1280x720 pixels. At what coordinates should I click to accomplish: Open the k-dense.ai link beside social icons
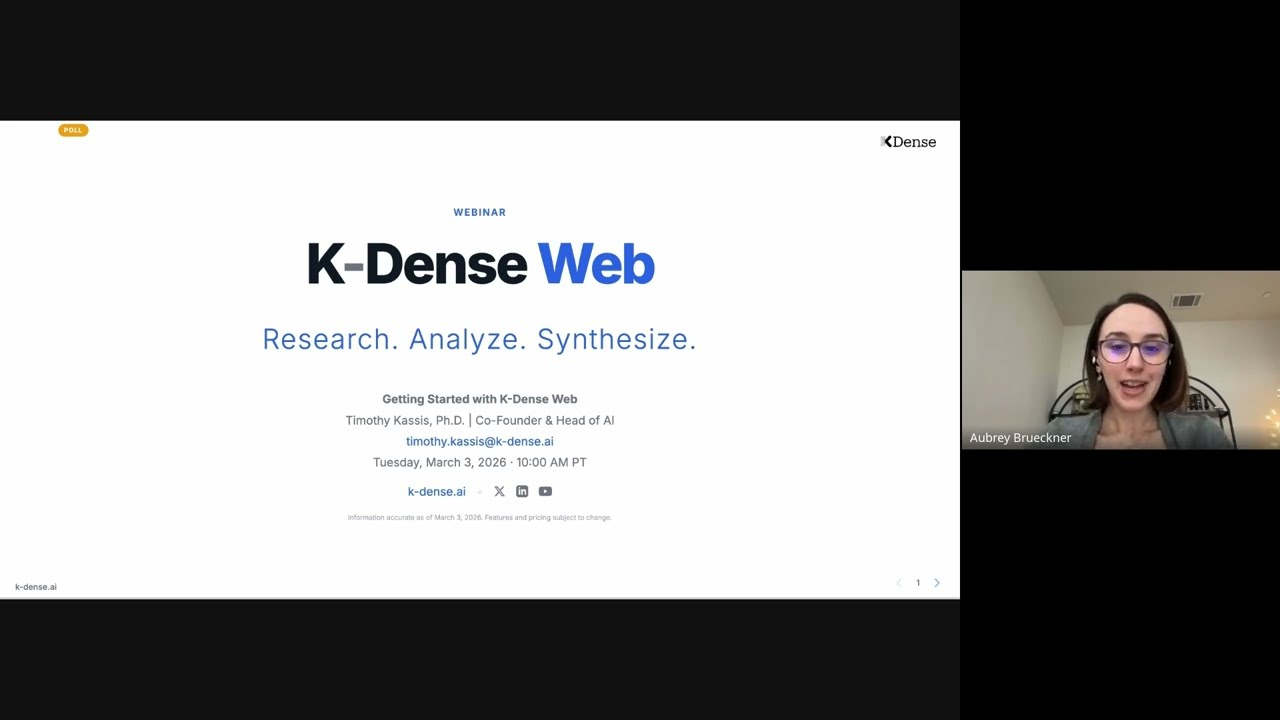pos(436,491)
